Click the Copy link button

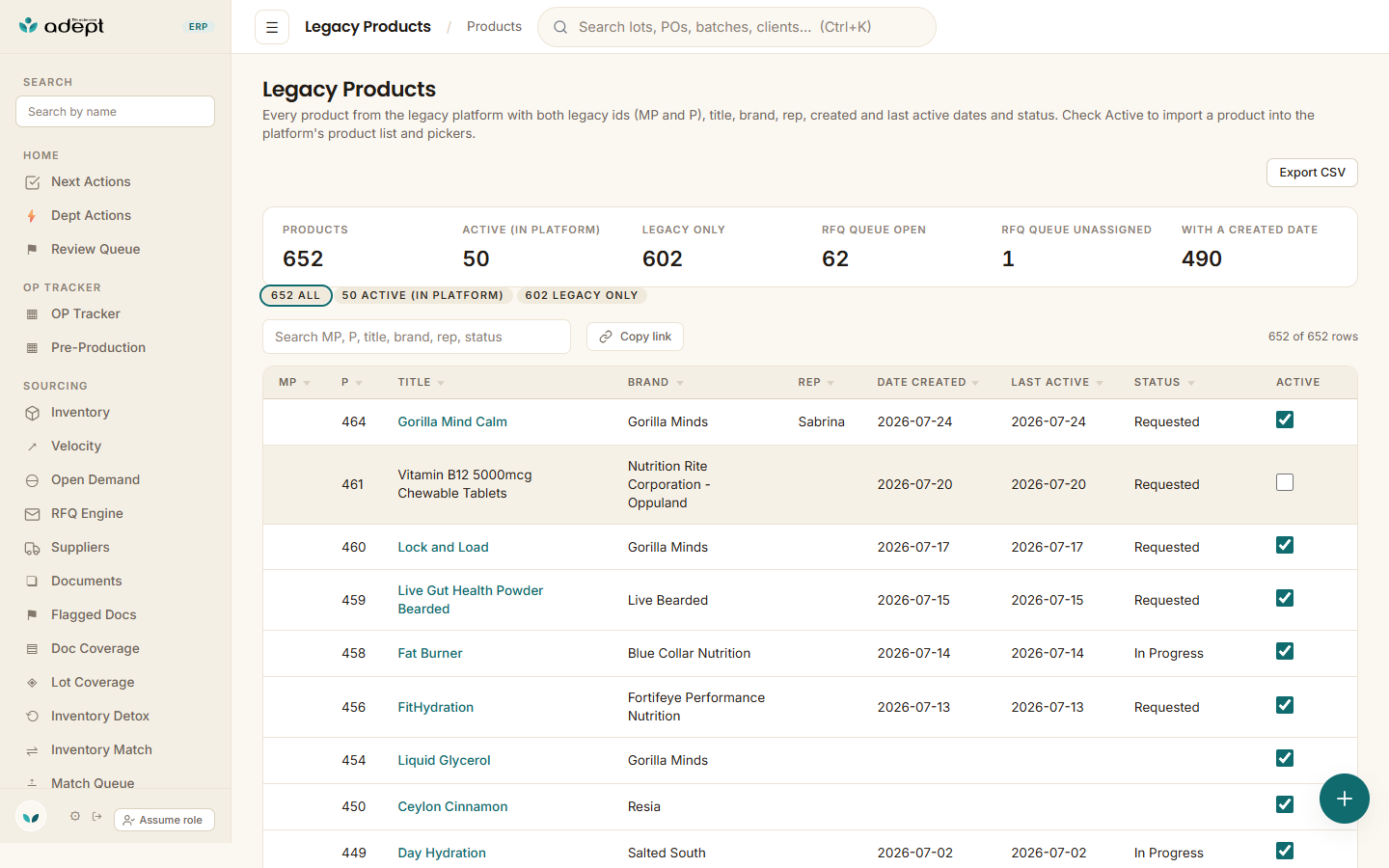635,337
